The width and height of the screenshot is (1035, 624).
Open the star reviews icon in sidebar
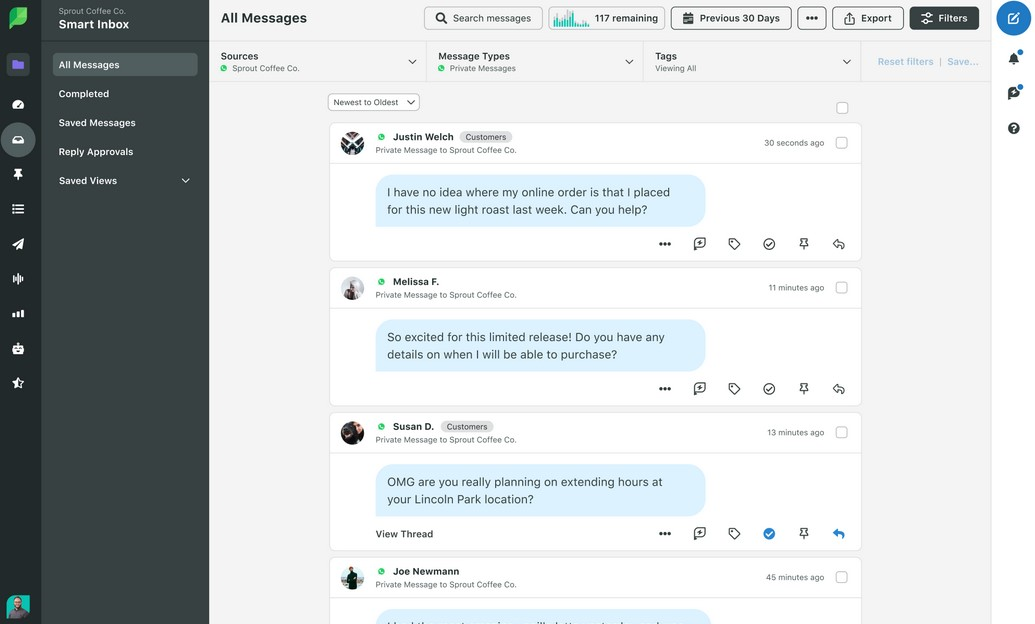[18, 383]
